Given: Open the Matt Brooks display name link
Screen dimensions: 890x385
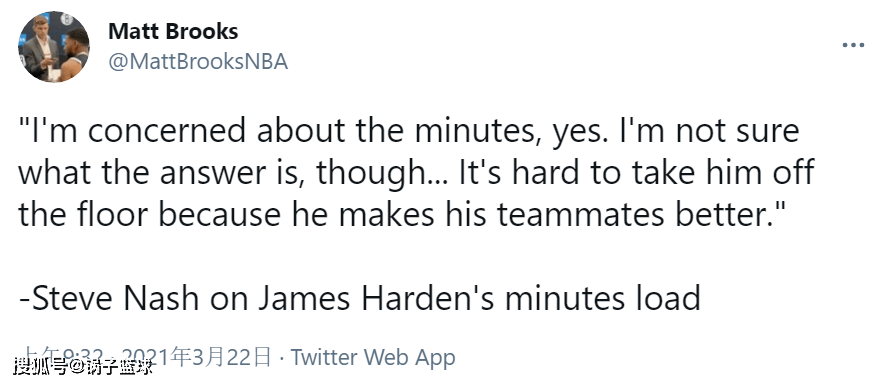Looking at the screenshot, I should pyautogui.click(x=173, y=31).
